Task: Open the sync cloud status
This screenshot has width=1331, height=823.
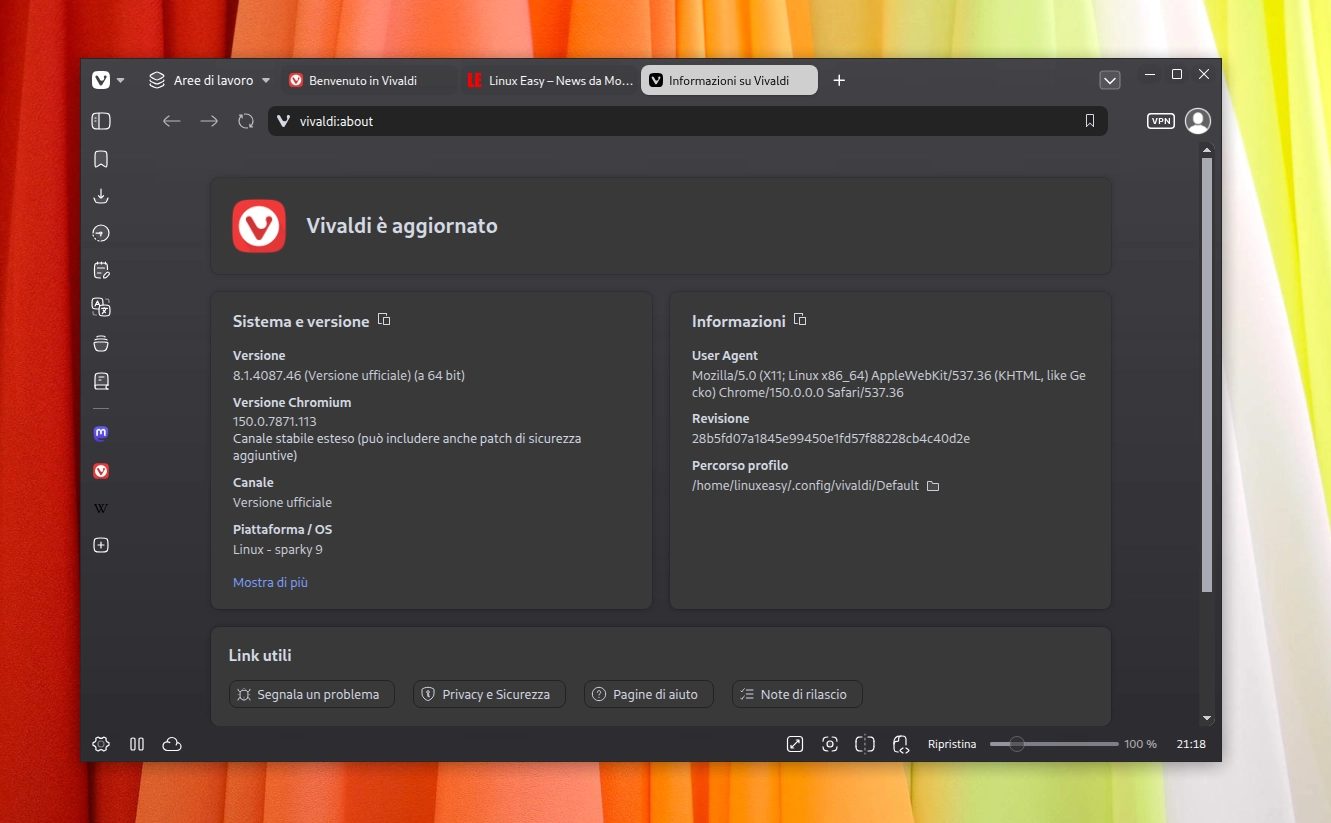Action: click(172, 744)
